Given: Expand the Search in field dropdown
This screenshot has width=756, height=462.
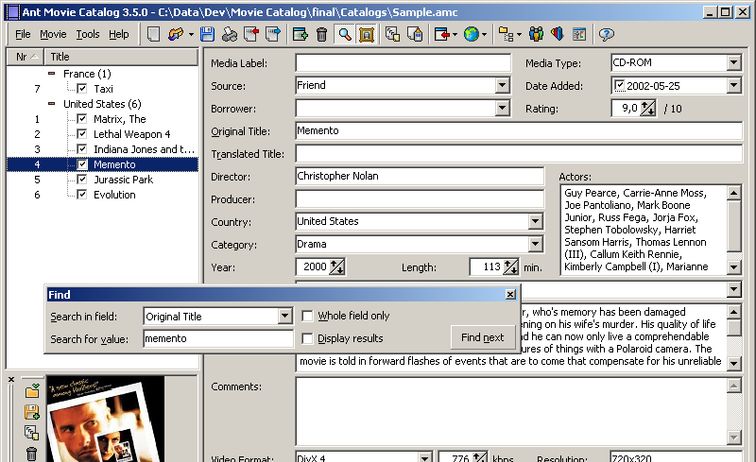Looking at the screenshot, I should coord(284,316).
